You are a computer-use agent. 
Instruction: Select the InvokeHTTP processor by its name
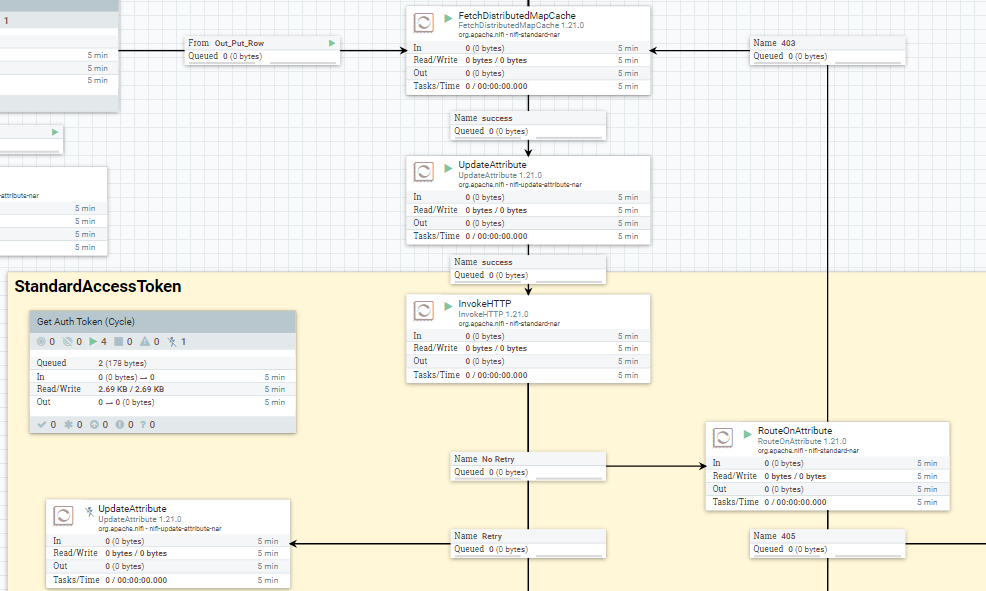click(x=485, y=304)
